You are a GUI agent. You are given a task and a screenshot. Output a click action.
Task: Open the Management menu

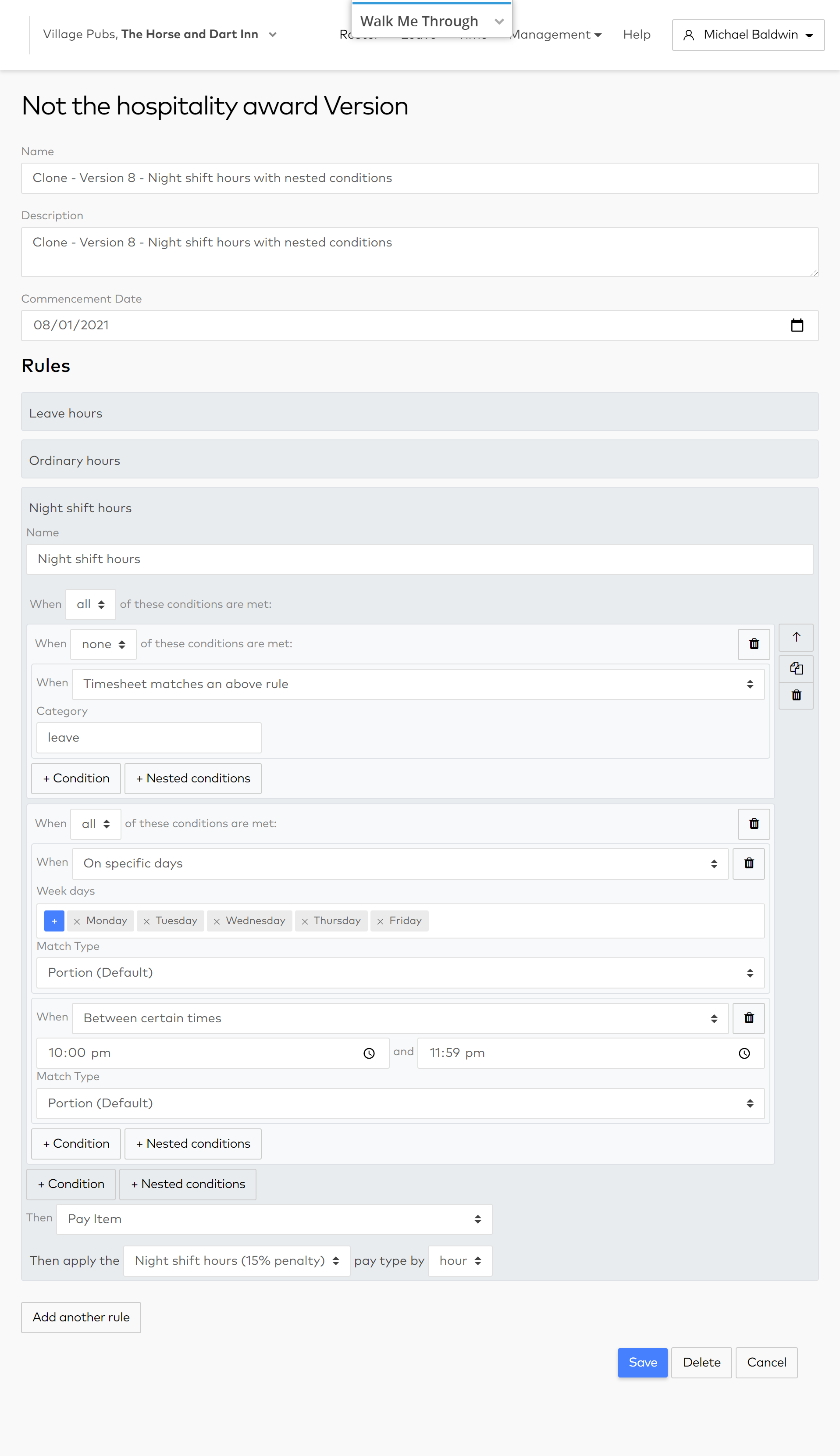556,35
